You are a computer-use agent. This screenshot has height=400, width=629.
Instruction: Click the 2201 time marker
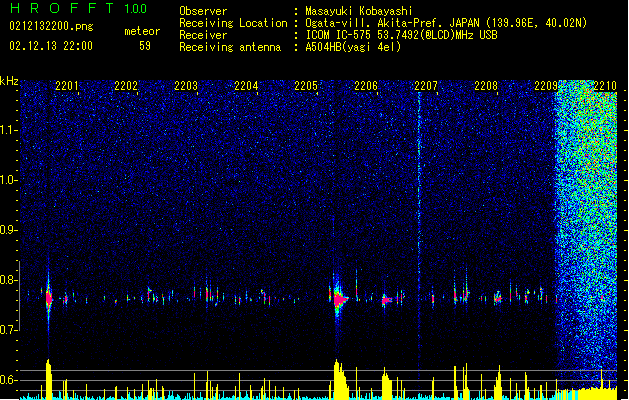pyautogui.click(x=67, y=86)
